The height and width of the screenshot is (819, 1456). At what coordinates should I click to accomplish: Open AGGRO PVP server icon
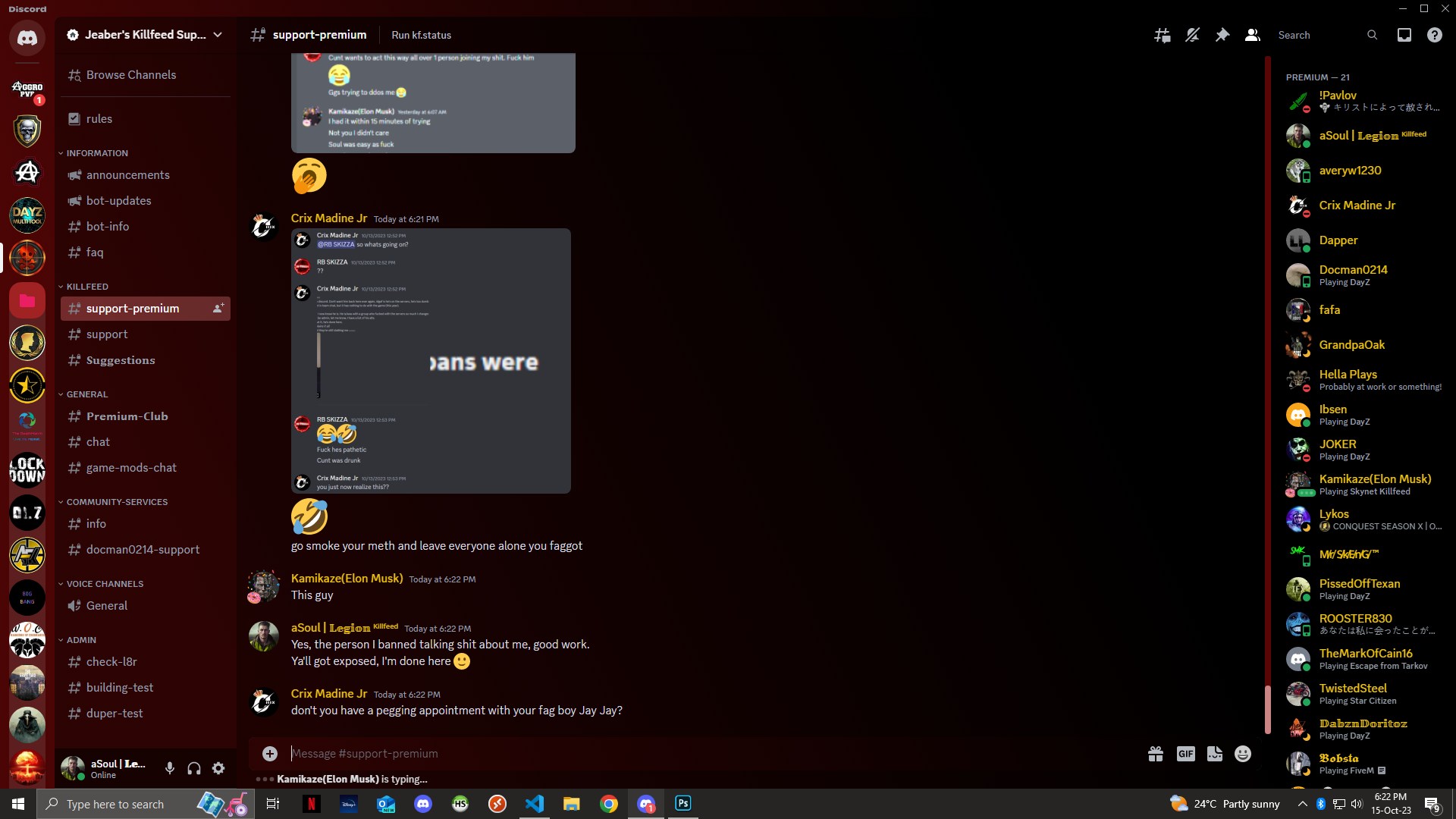click(x=27, y=89)
